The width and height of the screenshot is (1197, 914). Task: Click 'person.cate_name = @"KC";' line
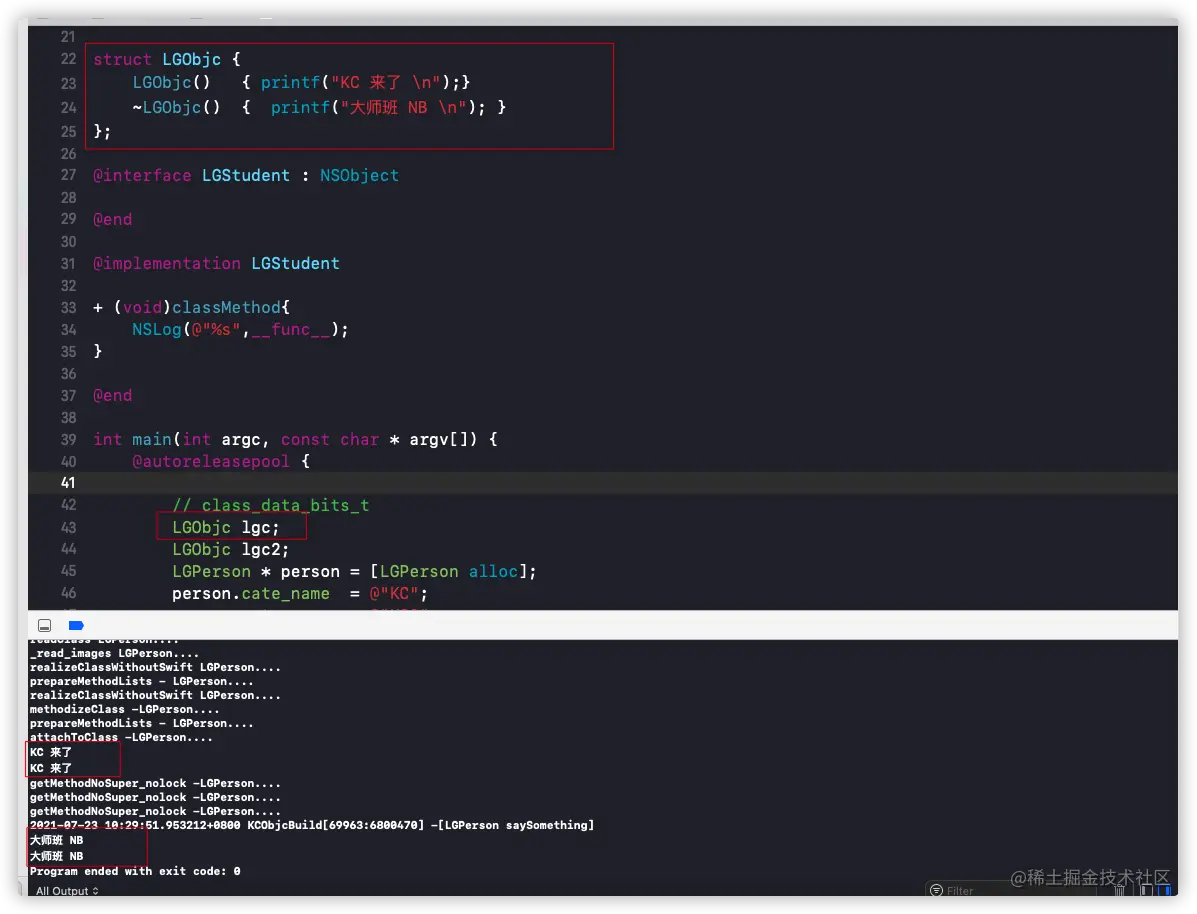(300, 594)
